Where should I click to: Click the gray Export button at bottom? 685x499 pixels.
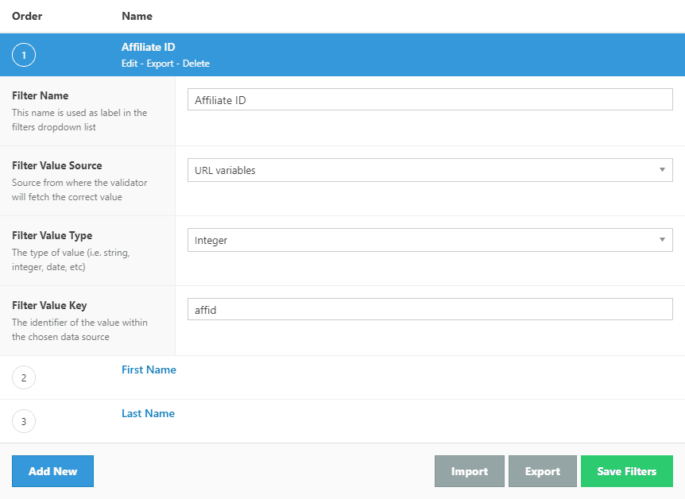pos(542,472)
